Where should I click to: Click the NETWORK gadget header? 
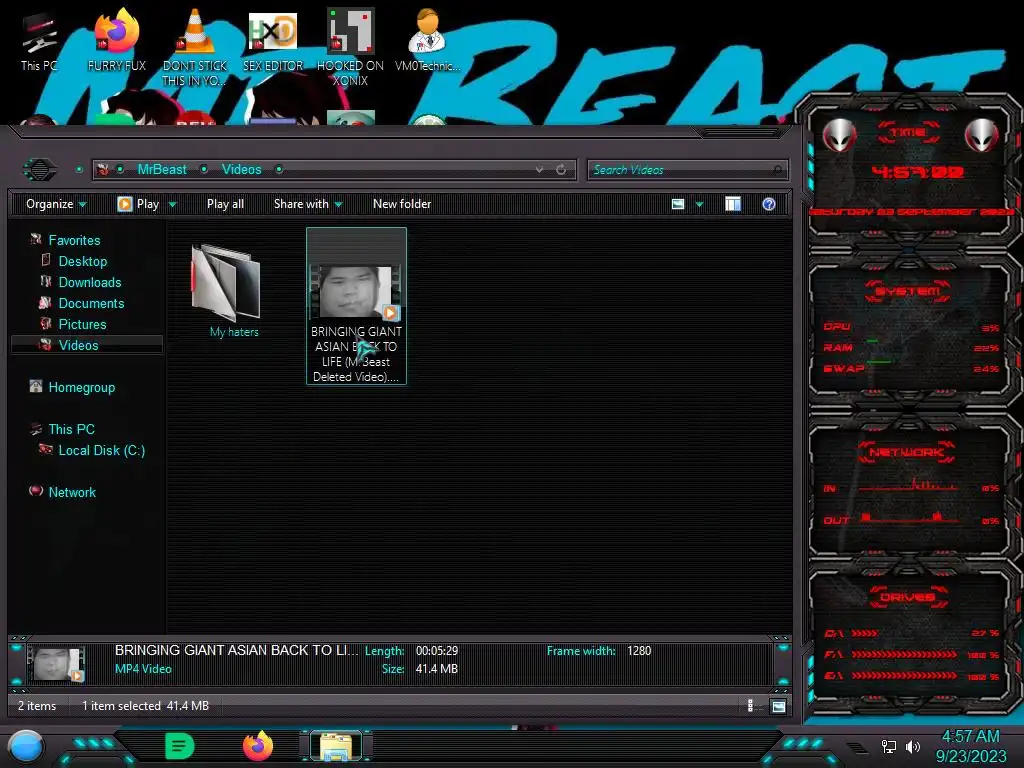[907, 452]
